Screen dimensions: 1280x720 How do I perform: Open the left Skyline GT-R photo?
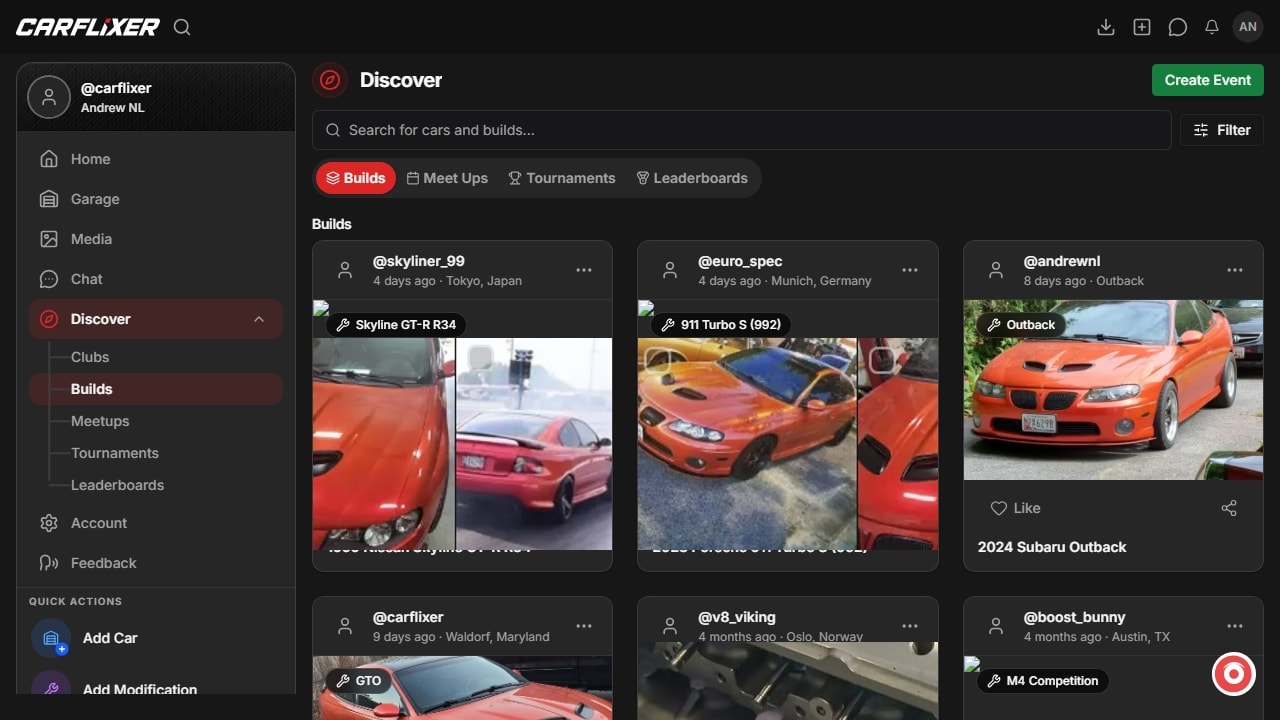pyautogui.click(x=384, y=444)
